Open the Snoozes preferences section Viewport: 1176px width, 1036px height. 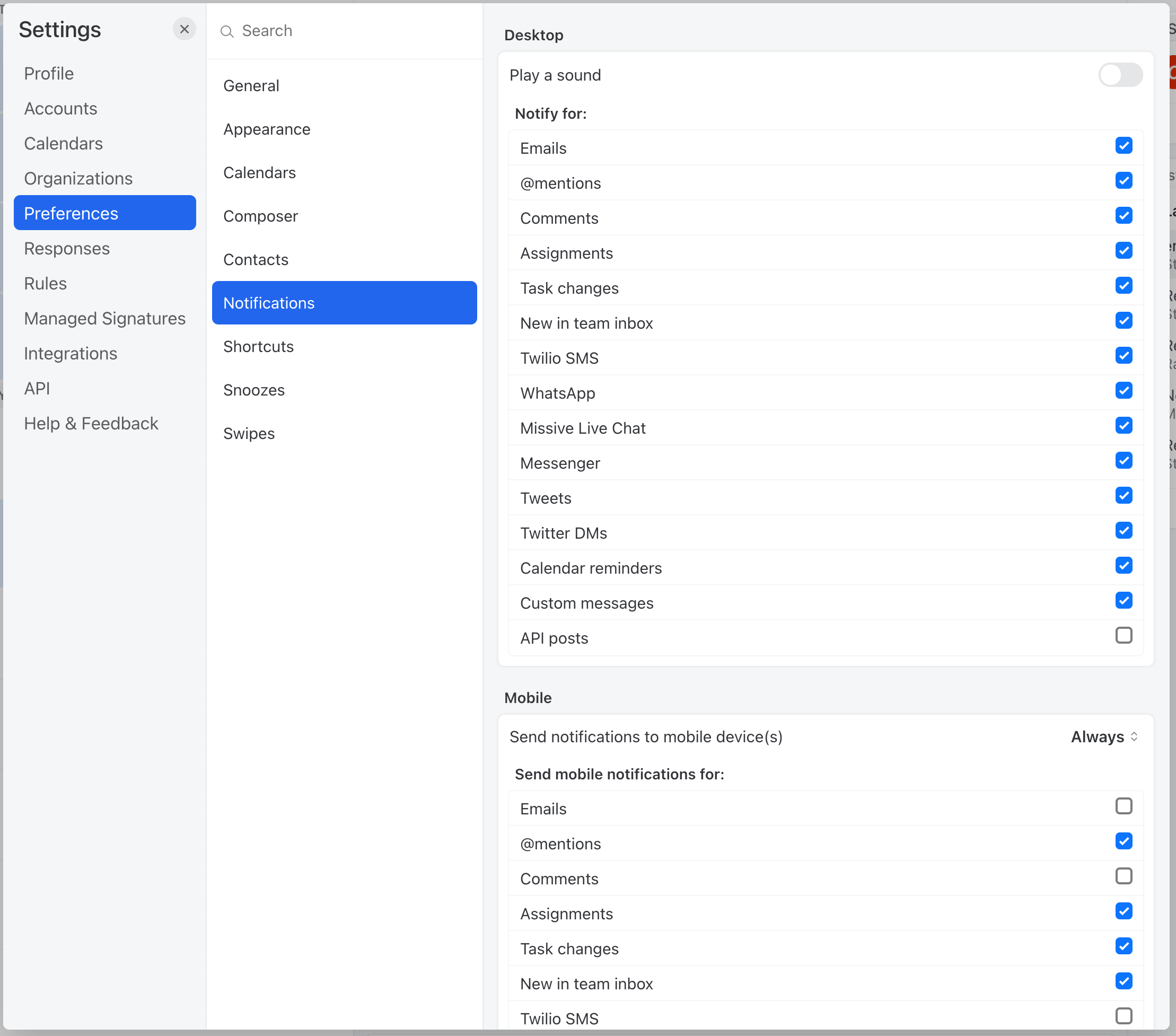point(254,390)
